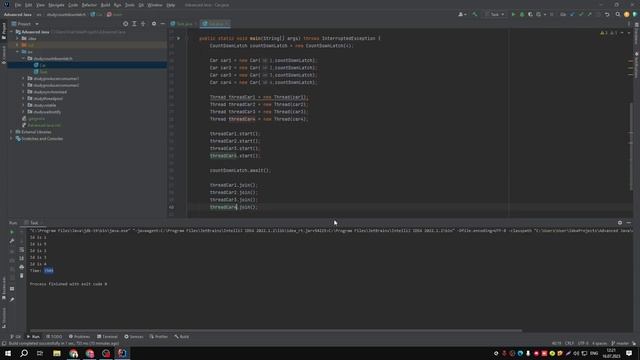The width and height of the screenshot is (640, 360).
Task: Click Clear All trash icon in Run console
Action: (22, 276)
